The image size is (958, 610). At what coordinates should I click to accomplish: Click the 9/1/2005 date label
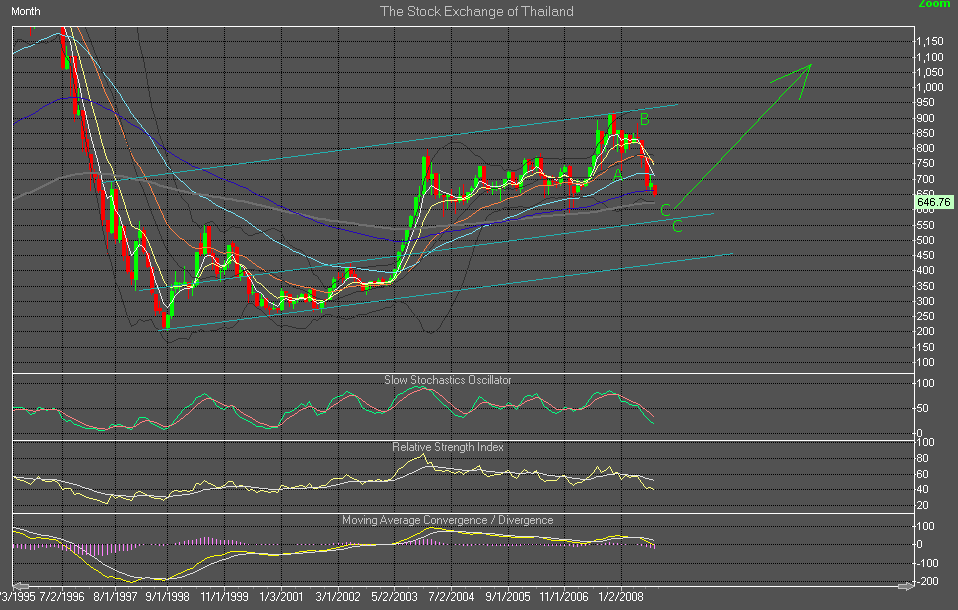(508, 597)
